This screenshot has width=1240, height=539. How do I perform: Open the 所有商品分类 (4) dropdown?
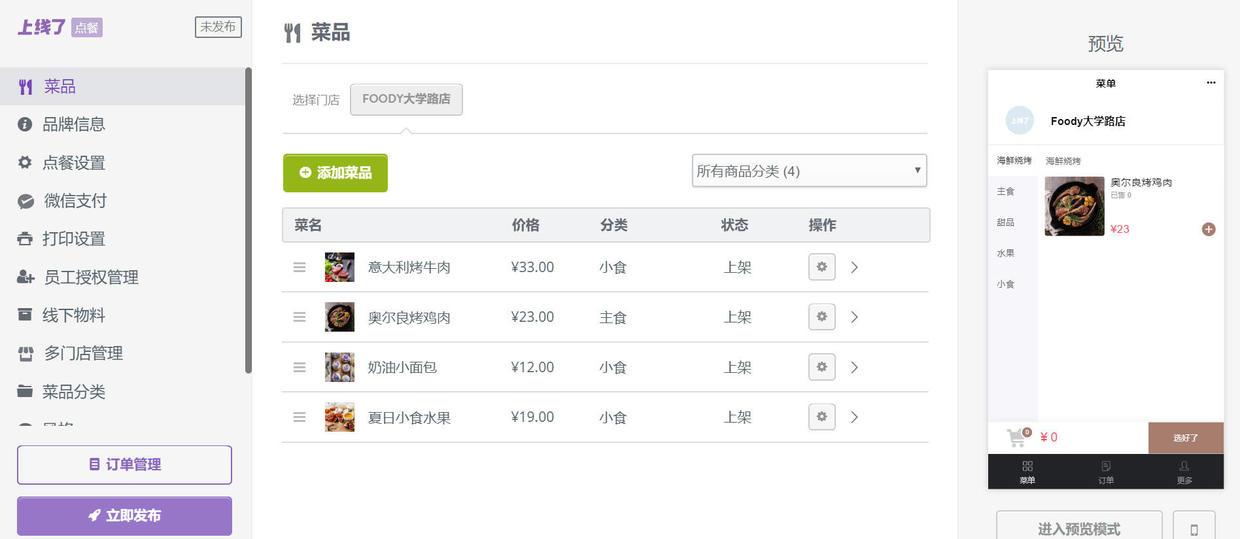tap(809, 171)
